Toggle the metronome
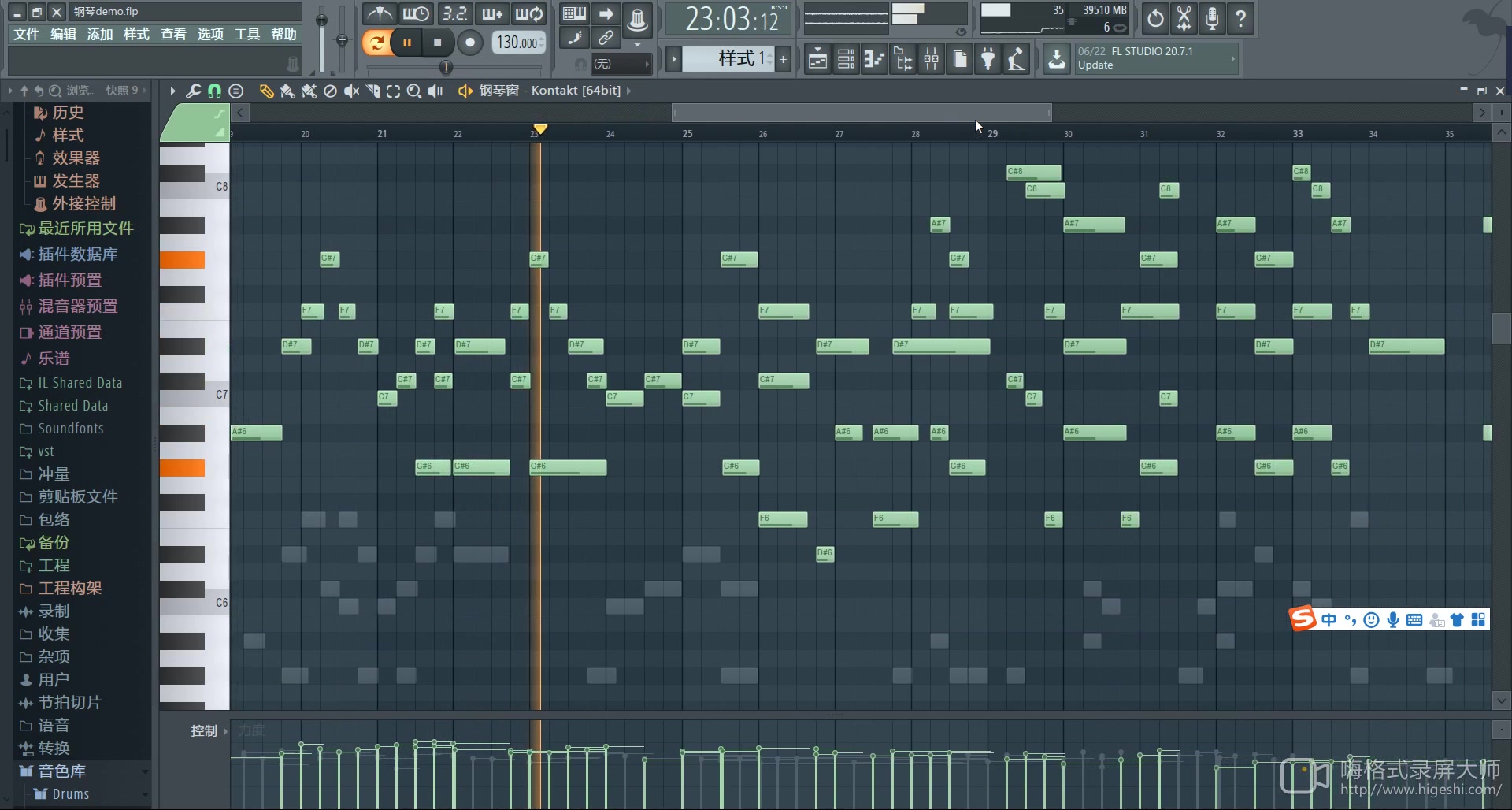This screenshot has height=810, width=1512. click(x=380, y=13)
